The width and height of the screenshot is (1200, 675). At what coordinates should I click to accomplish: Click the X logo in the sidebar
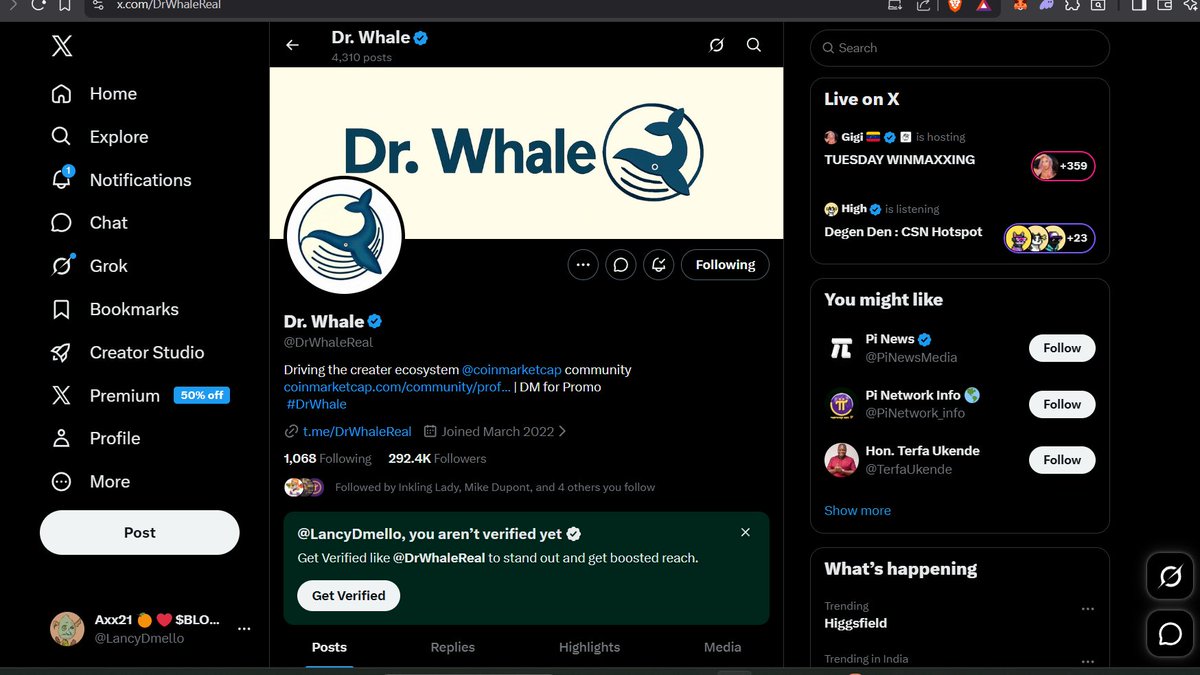tap(62, 46)
